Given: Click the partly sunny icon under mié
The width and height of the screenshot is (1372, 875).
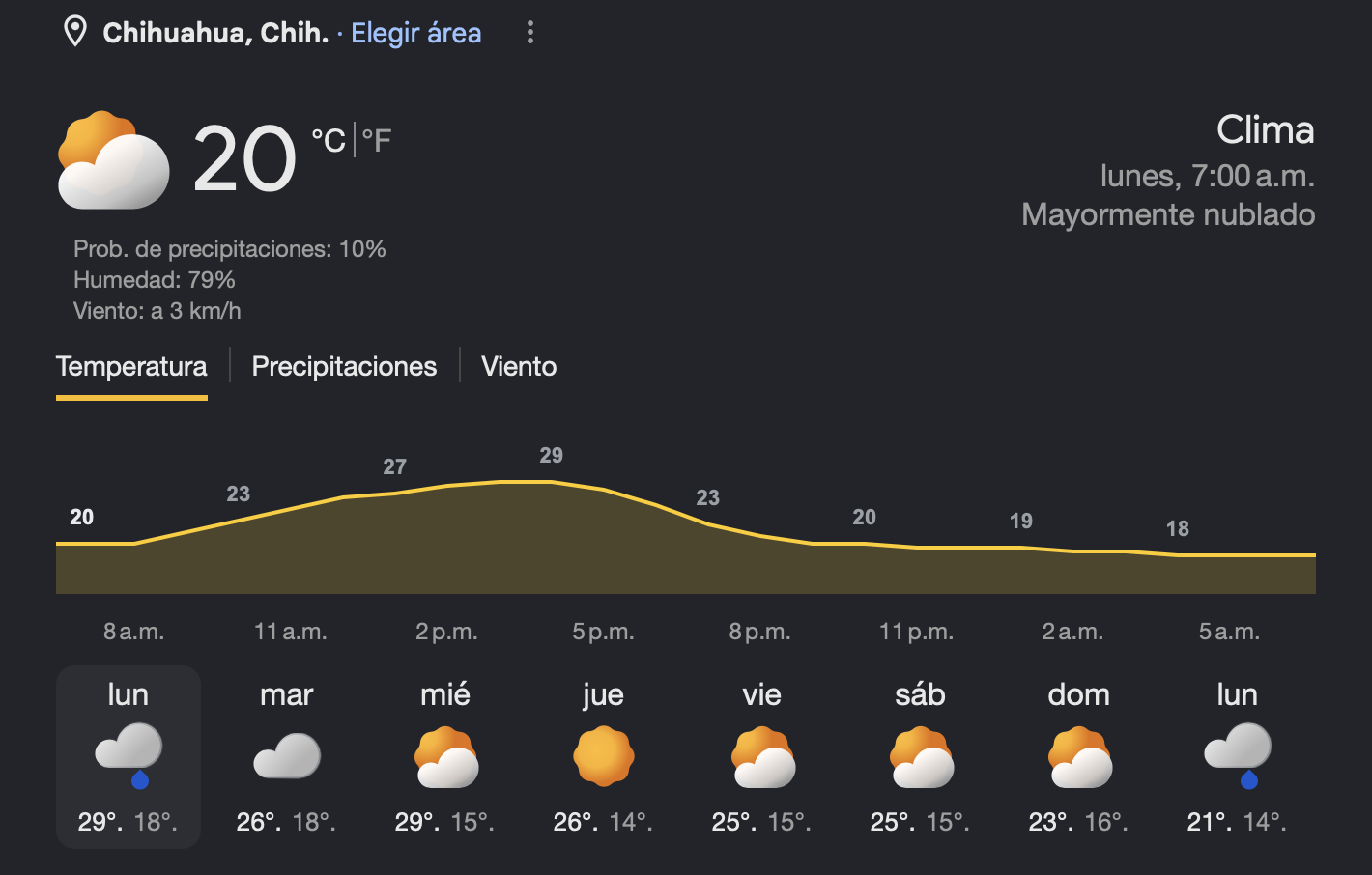Looking at the screenshot, I should coord(445,757).
